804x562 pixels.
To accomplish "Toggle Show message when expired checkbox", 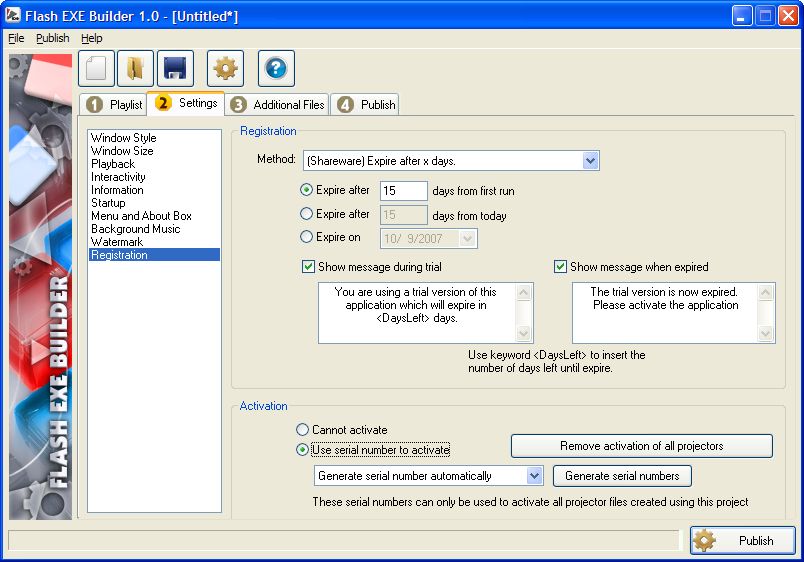I will pyautogui.click(x=560, y=267).
